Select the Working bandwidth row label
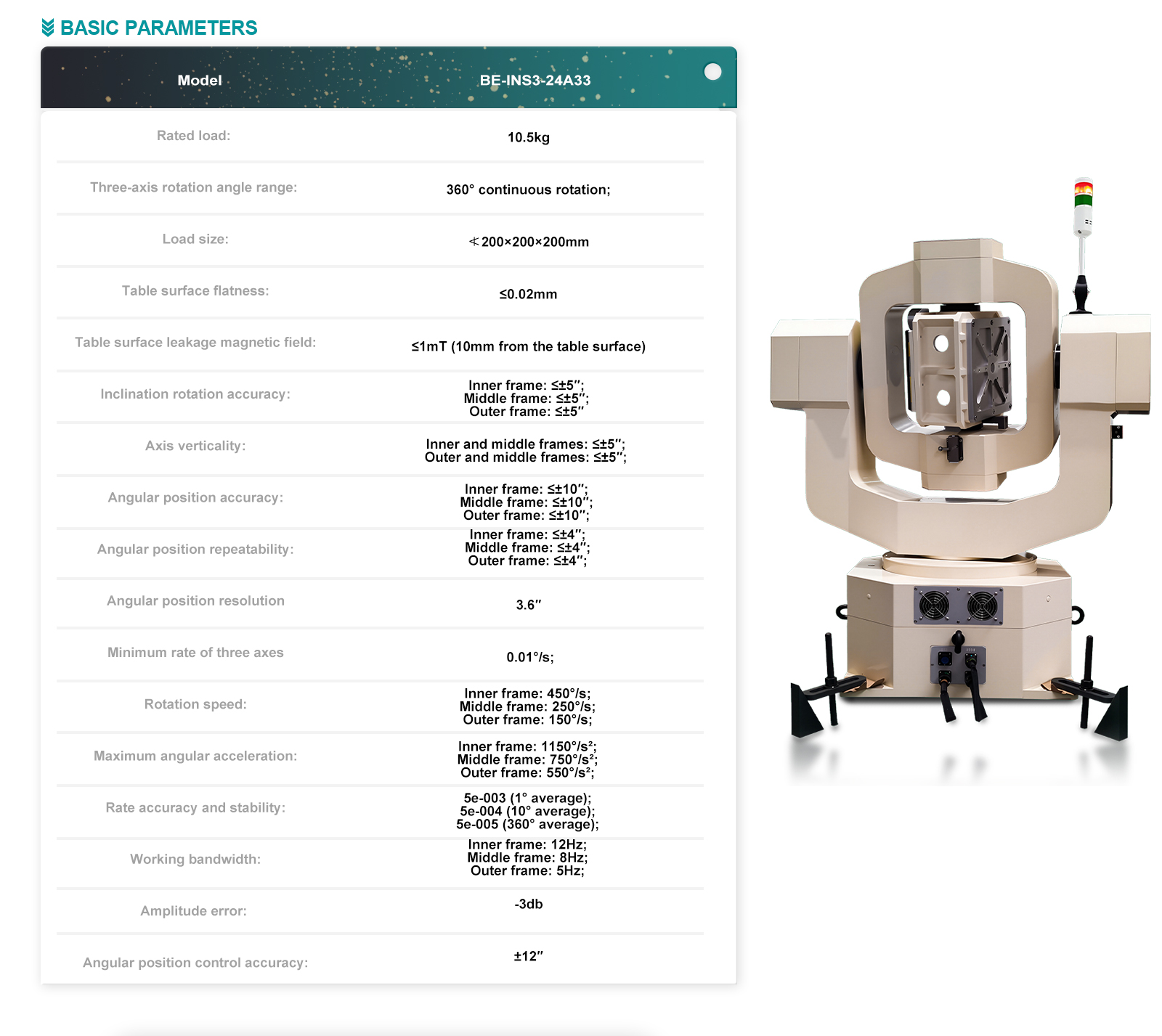The width and height of the screenshot is (1162, 1036). (x=195, y=860)
